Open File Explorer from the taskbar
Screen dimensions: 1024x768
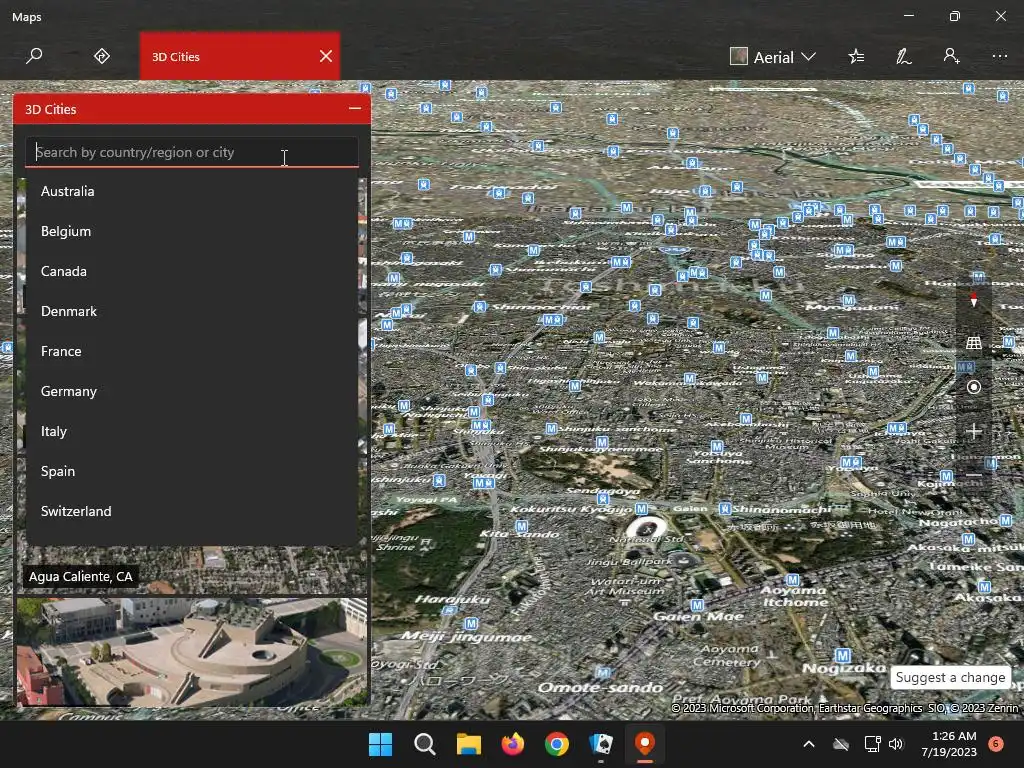tap(468, 744)
